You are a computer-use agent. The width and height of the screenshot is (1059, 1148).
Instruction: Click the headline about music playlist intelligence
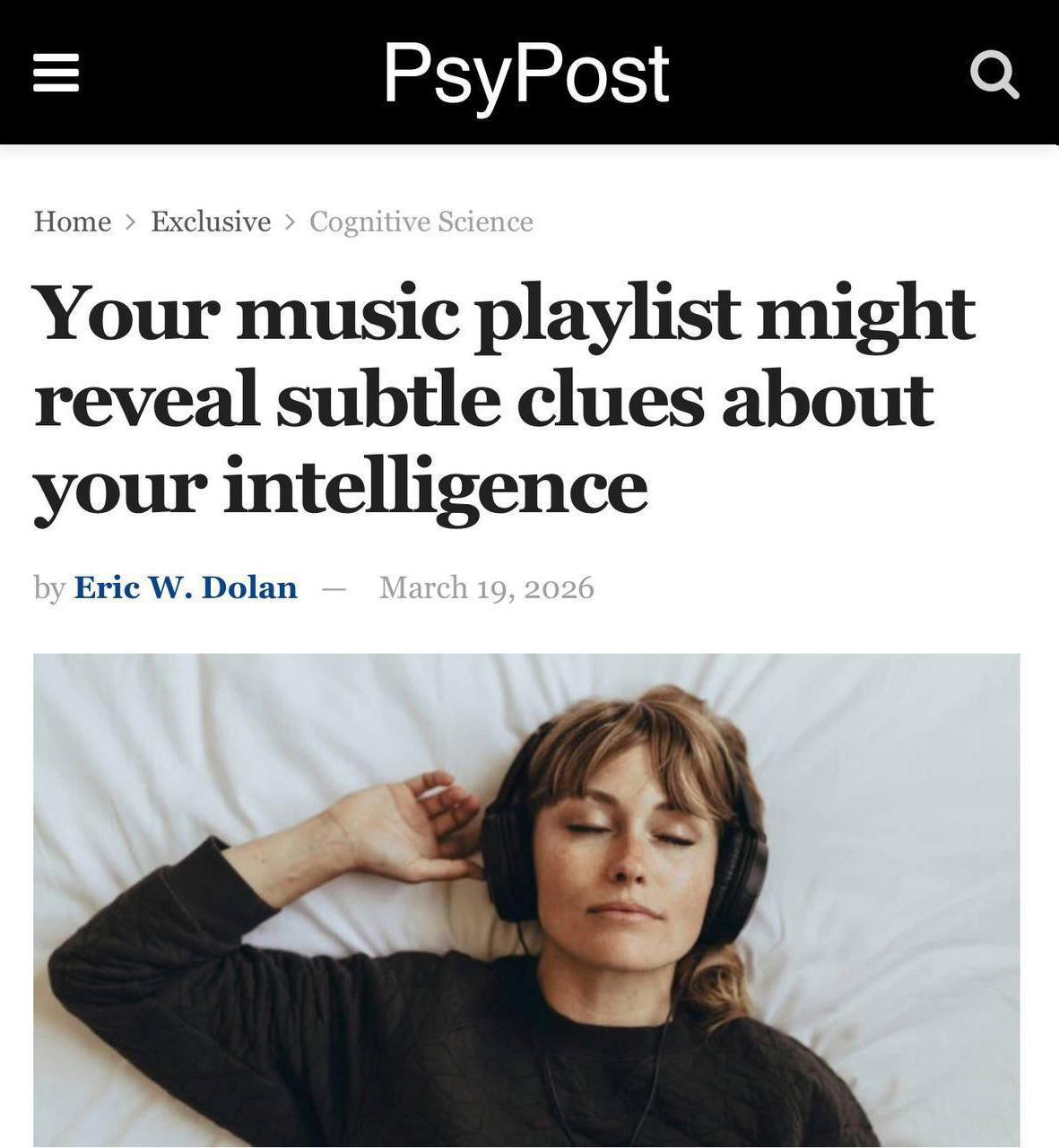click(x=504, y=402)
